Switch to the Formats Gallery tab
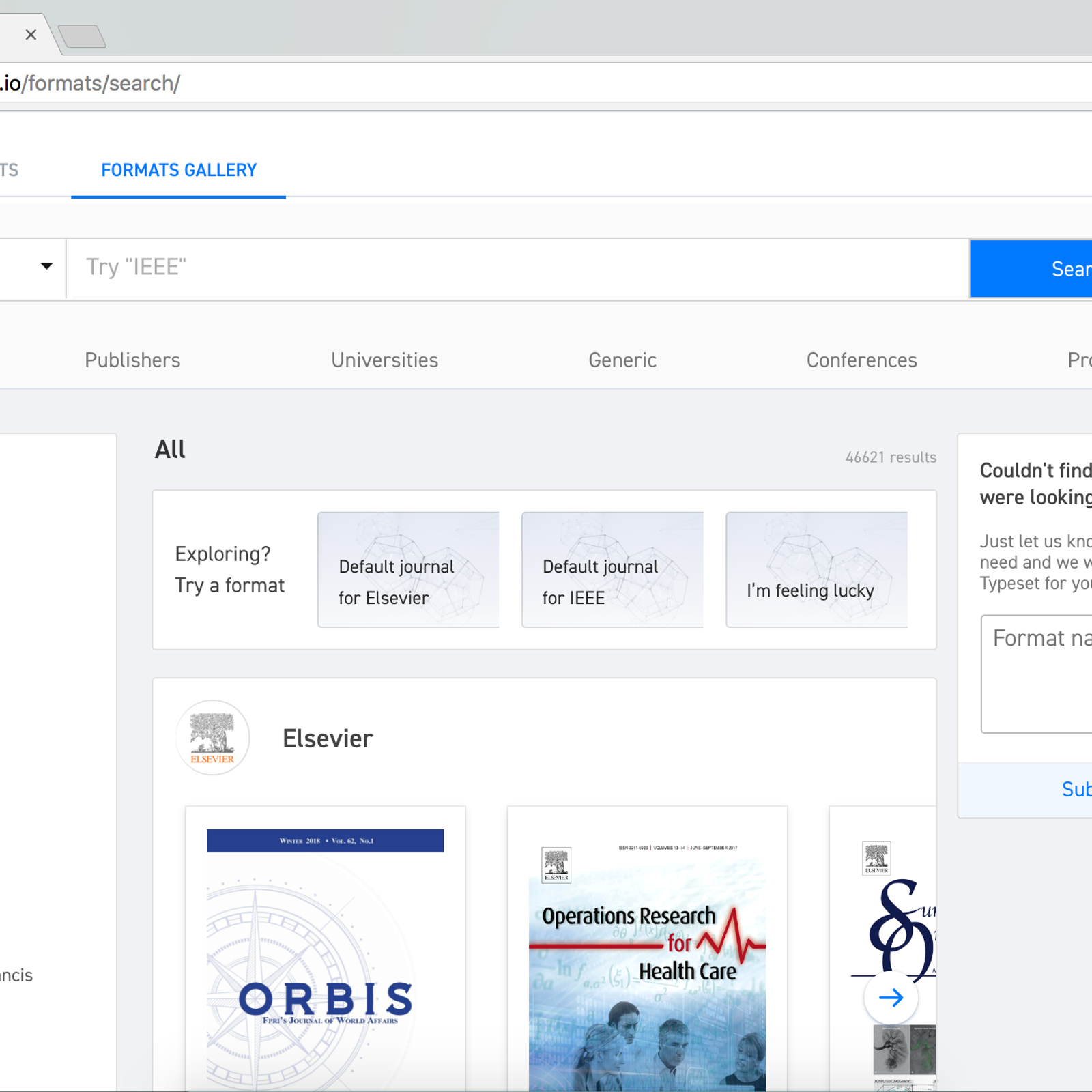This screenshot has height=1092, width=1092. (179, 171)
